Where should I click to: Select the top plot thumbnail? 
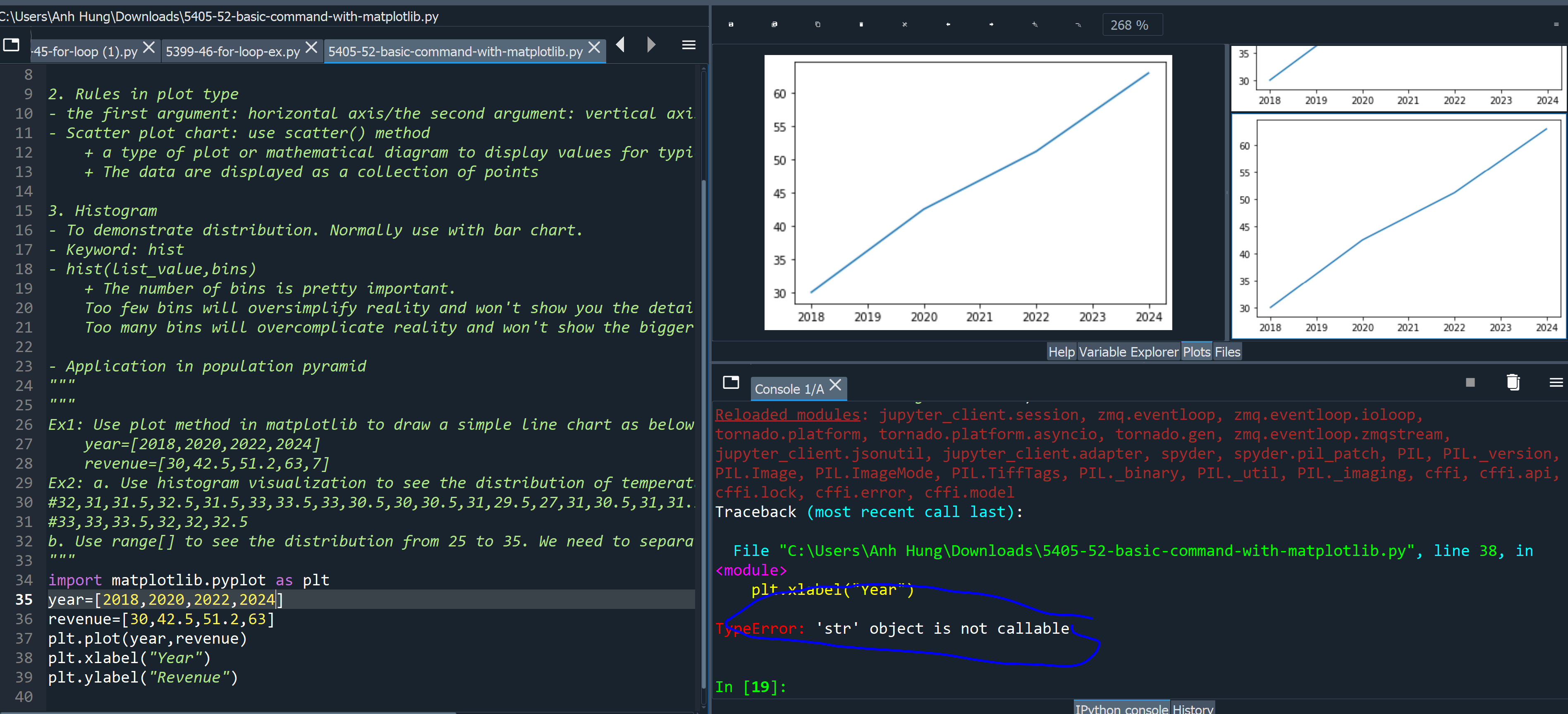point(1398,78)
